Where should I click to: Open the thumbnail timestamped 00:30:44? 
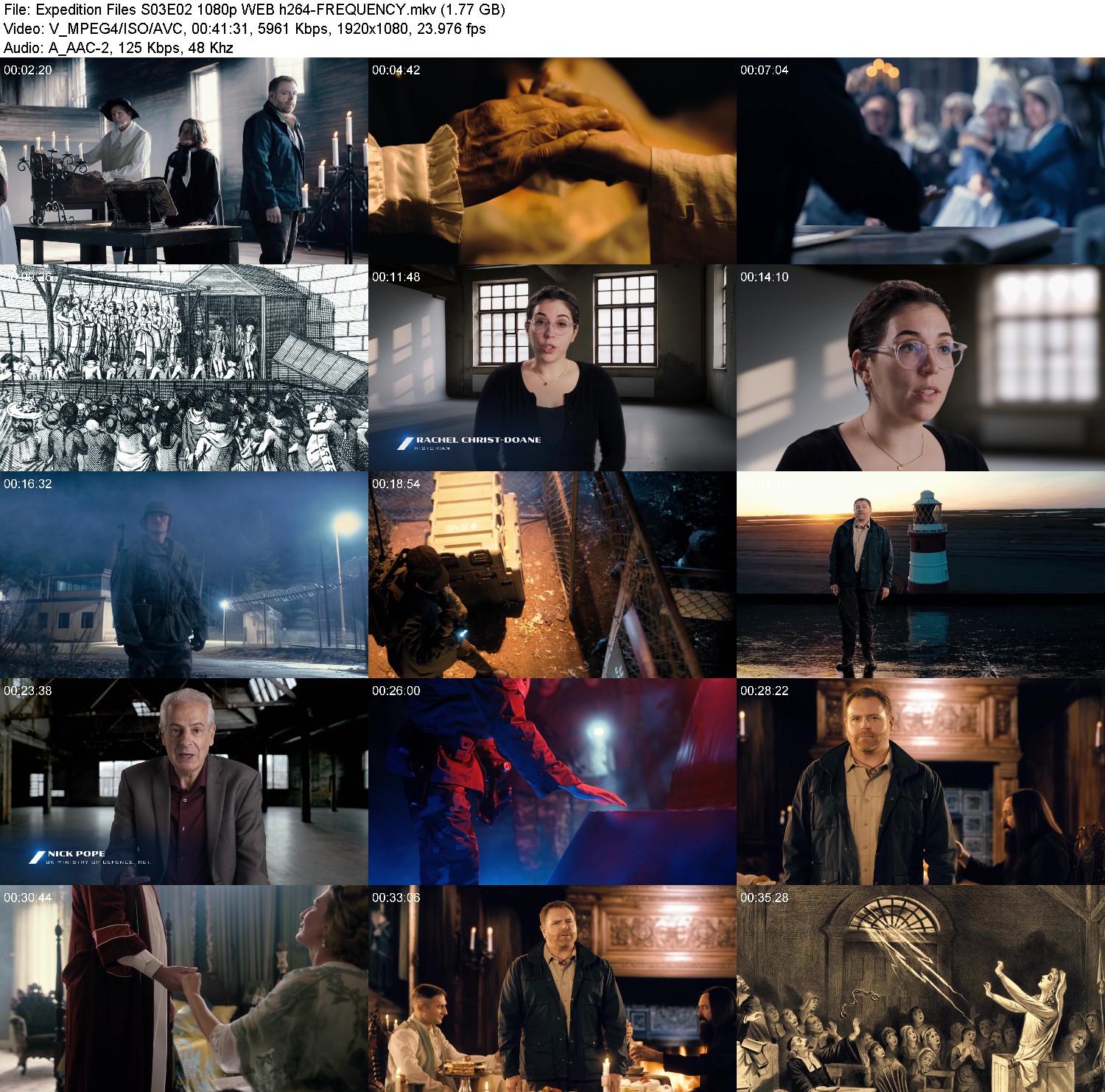[x=184, y=989]
